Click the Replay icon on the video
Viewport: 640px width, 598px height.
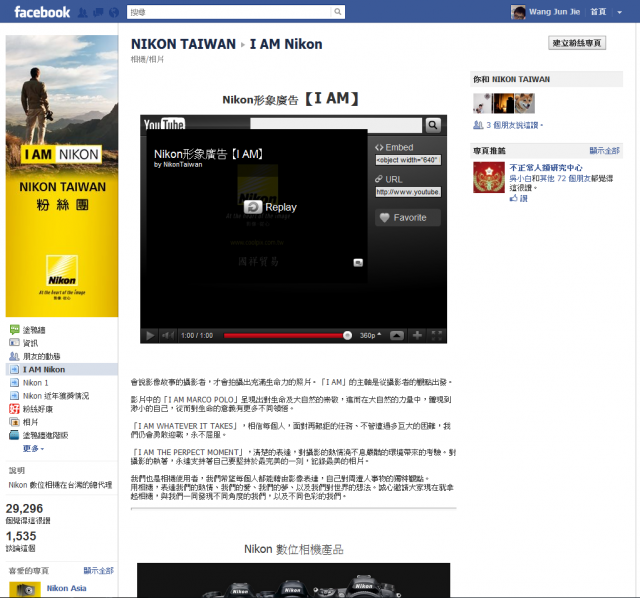click(253, 207)
